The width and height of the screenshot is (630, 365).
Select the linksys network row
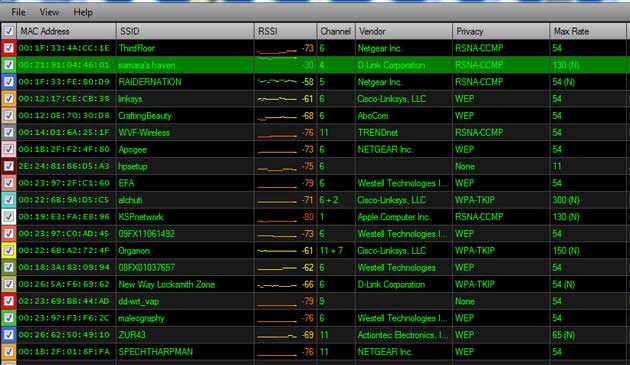315,99
